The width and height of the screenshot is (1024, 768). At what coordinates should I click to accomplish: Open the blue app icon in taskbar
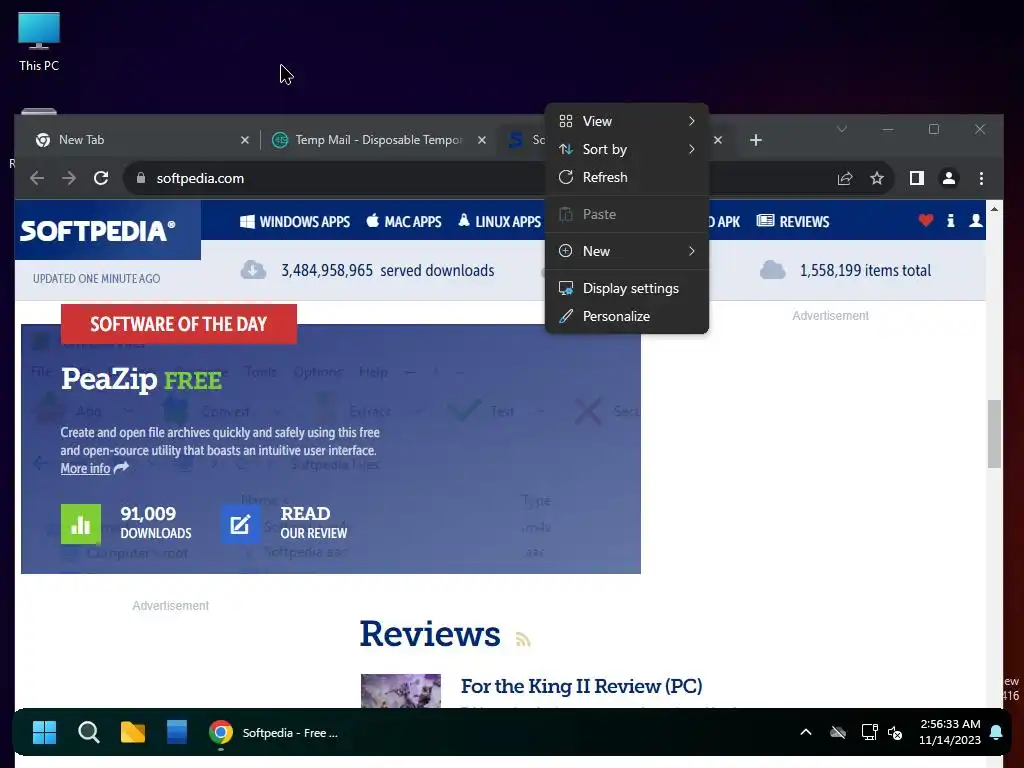pyautogui.click(x=176, y=733)
